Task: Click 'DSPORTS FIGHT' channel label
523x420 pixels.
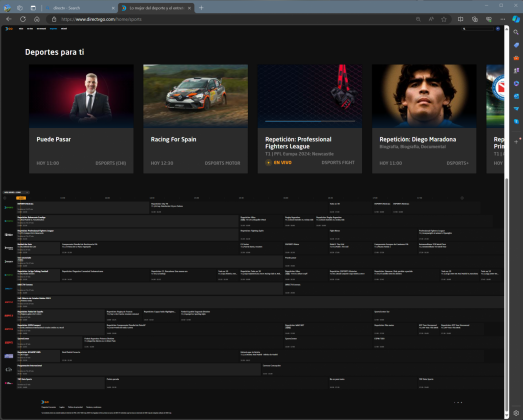Action: 338,162
